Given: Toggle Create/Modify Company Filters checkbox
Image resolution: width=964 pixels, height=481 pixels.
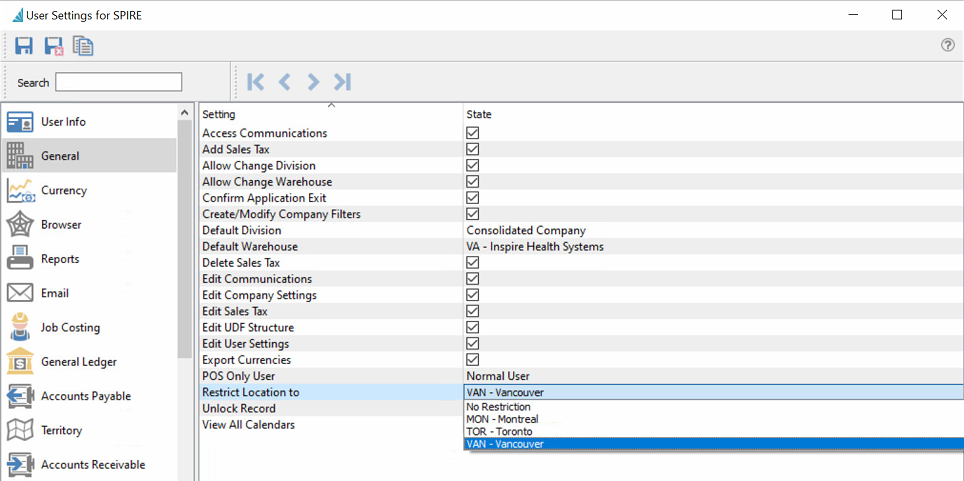Looking at the screenshot, I should [472, 214].
